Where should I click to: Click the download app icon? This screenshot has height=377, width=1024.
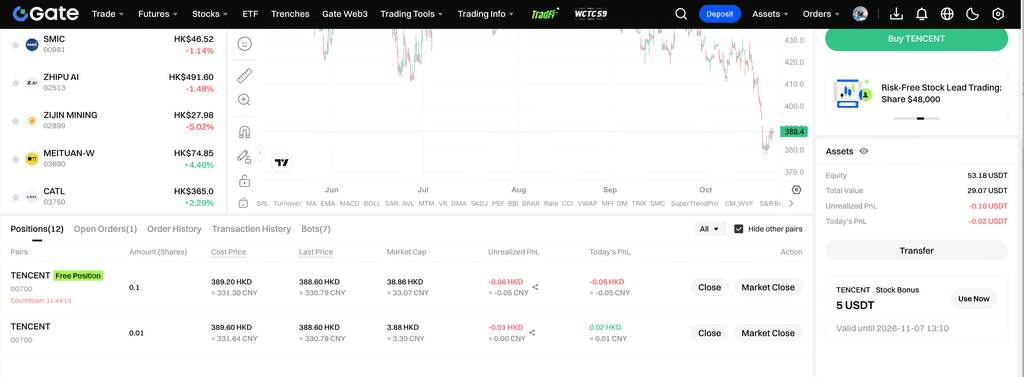(897, 14)
